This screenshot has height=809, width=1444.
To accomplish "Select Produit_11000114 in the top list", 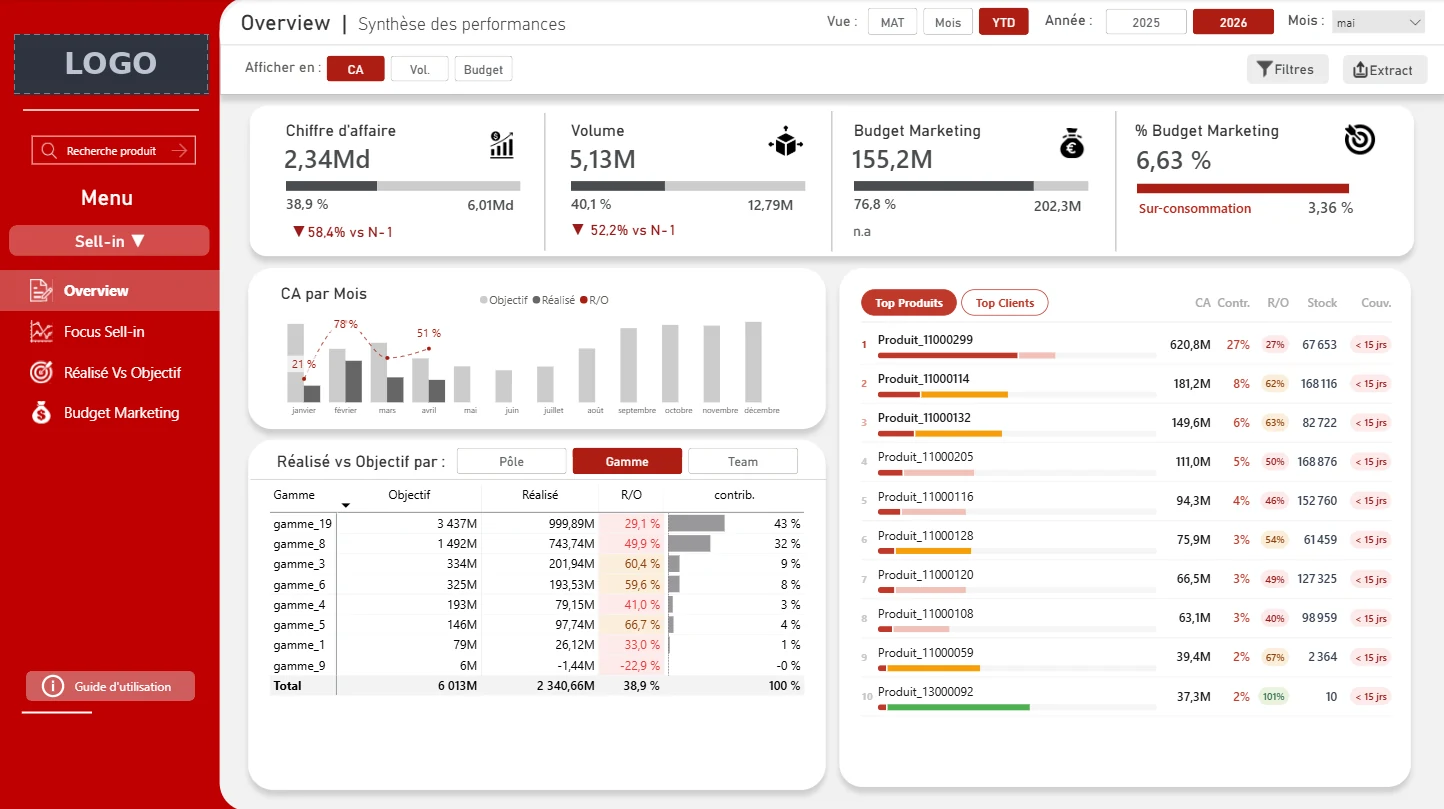I will [923, 379].
